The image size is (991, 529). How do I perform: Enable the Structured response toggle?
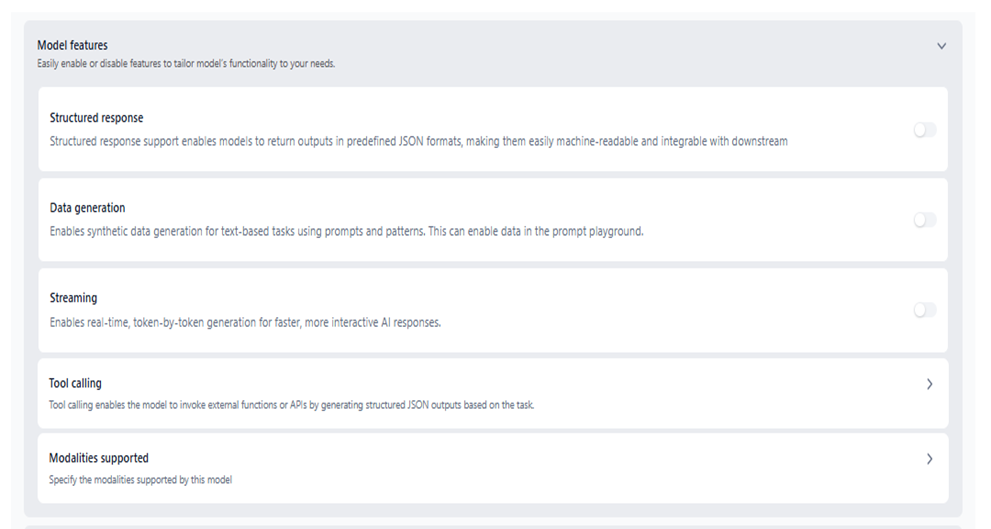(x=924, y=130)
